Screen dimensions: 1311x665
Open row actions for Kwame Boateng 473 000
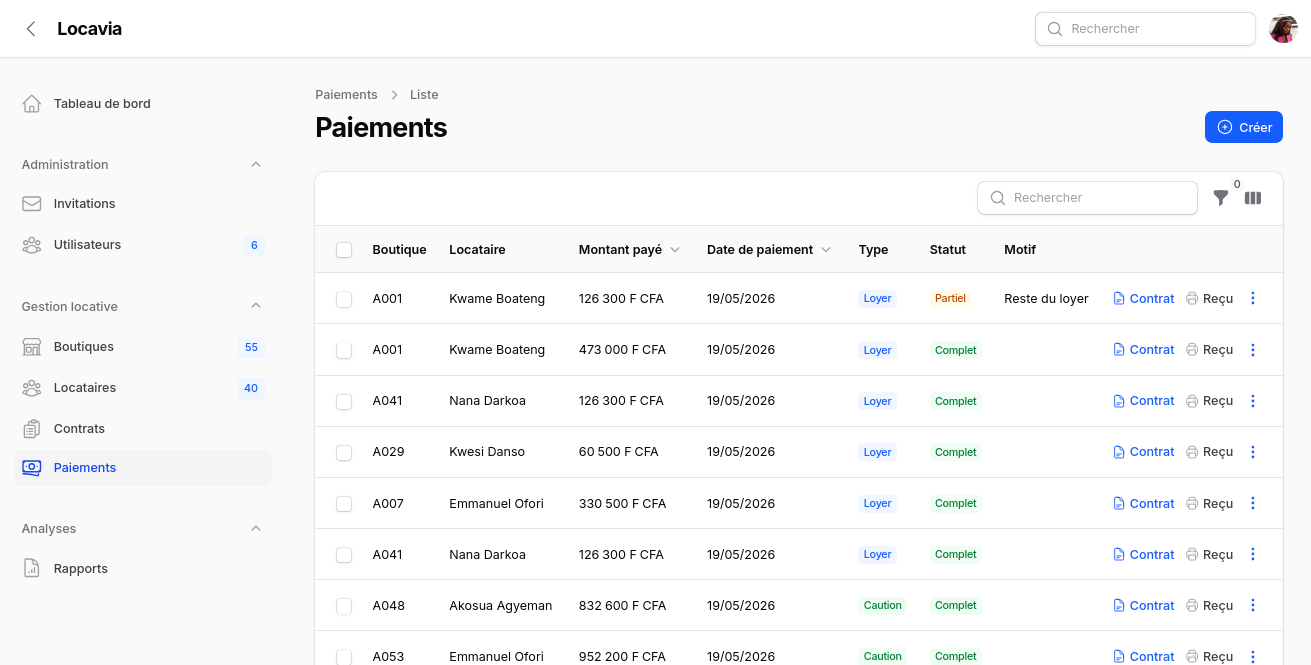coord(1253,350)
